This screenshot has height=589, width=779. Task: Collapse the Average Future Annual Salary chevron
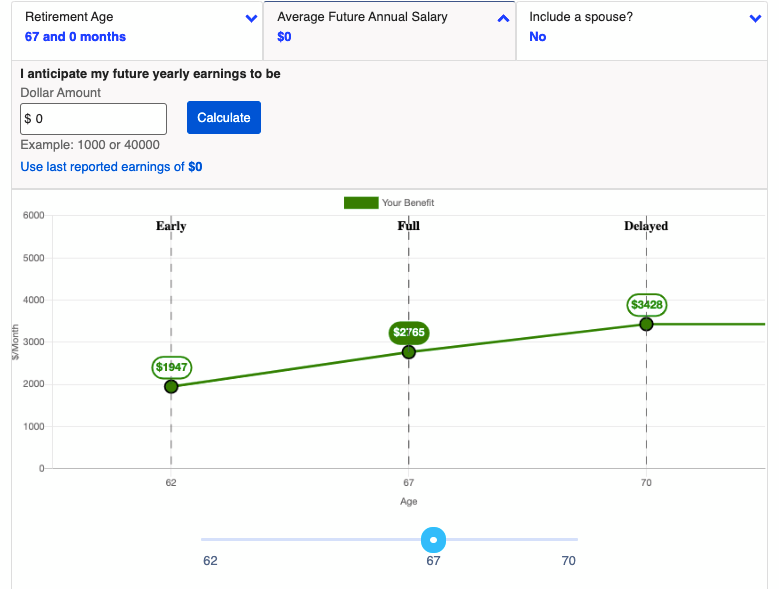click(x=503, y=19)
